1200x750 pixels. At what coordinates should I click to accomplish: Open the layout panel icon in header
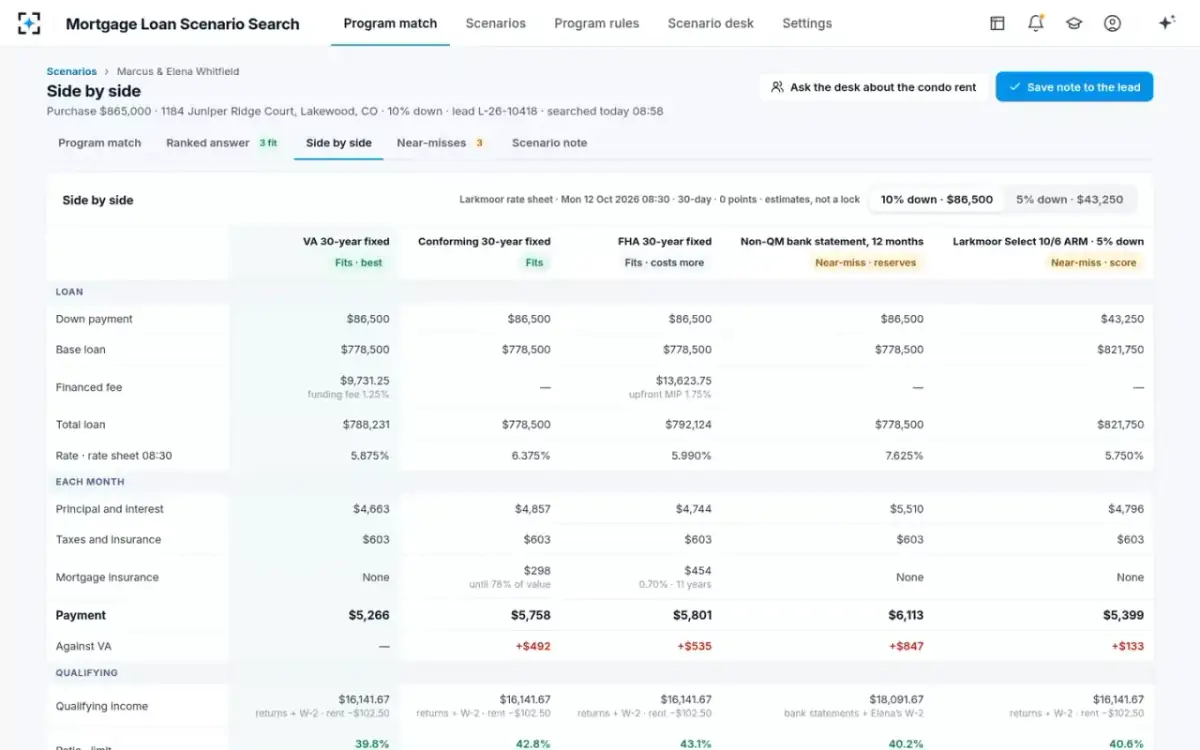click(x=997, y=23)
